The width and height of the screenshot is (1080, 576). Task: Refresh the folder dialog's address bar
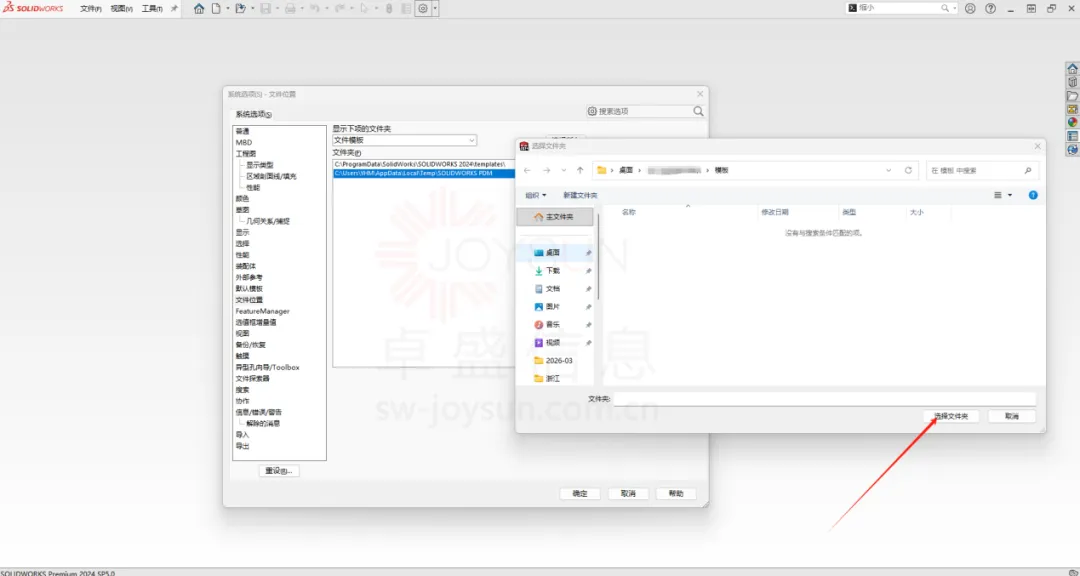908,170
